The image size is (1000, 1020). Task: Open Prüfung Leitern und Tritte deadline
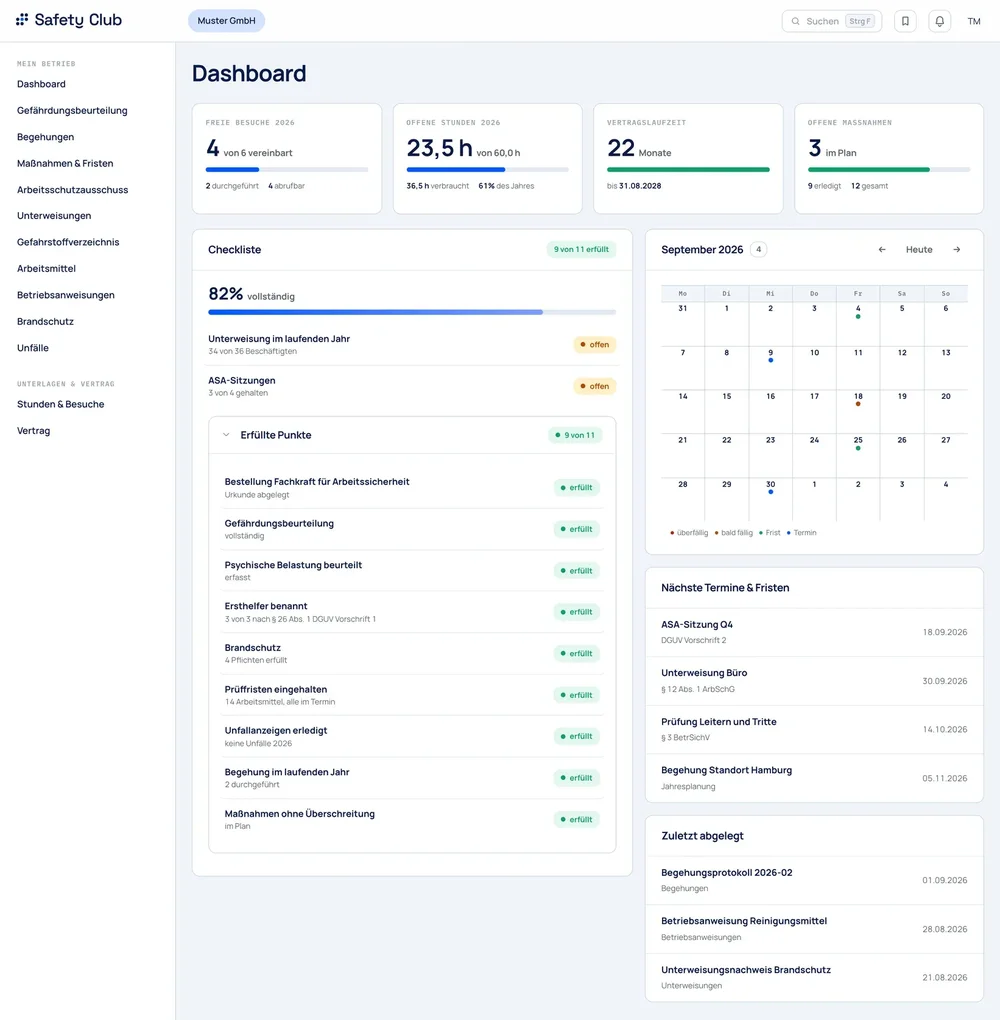tap(814, 729)
